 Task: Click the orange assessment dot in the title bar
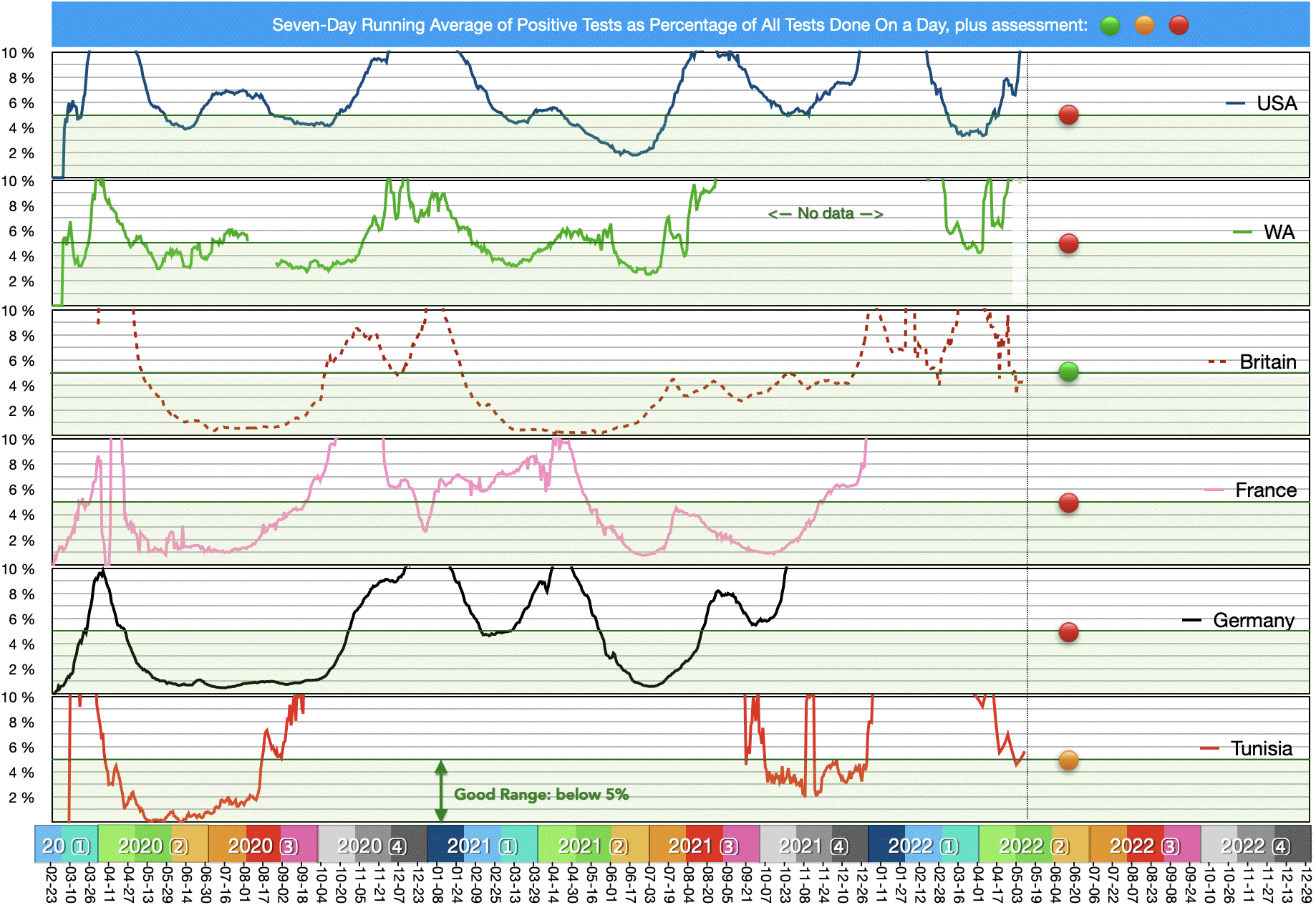pos(1144,26)
